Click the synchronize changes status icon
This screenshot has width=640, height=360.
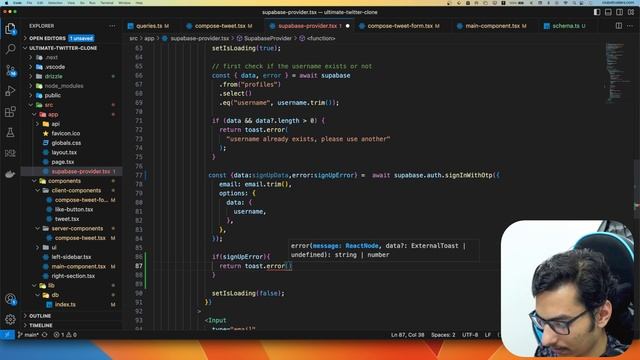point(44,335)
